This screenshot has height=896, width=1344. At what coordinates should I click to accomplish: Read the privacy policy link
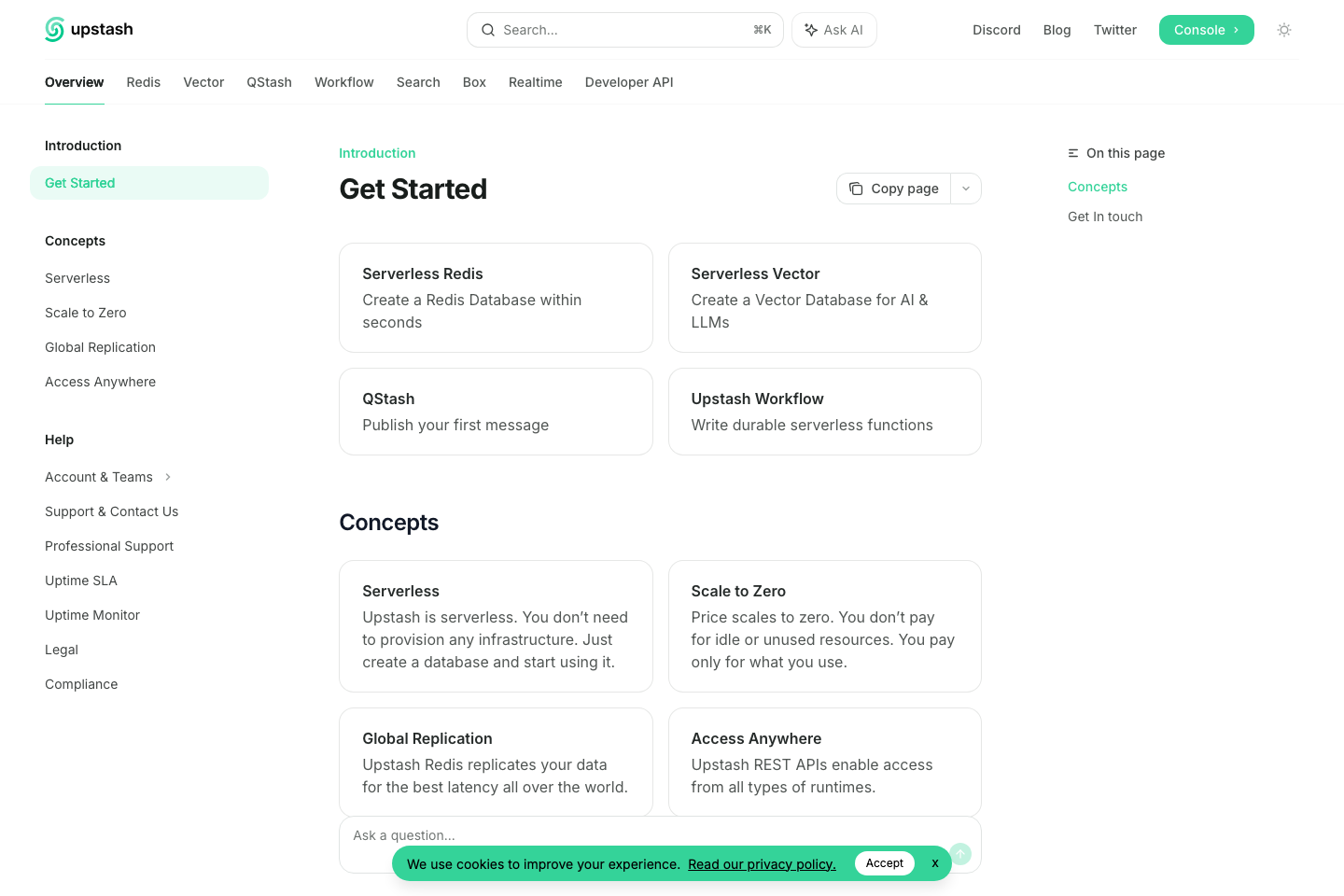[762, 863]
